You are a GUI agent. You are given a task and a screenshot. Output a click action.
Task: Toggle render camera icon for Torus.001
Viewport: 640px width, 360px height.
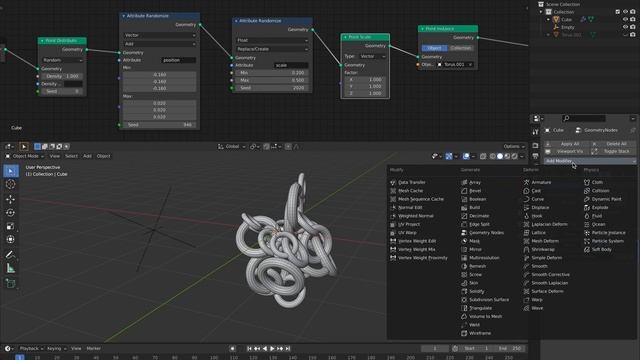point(633,35)
